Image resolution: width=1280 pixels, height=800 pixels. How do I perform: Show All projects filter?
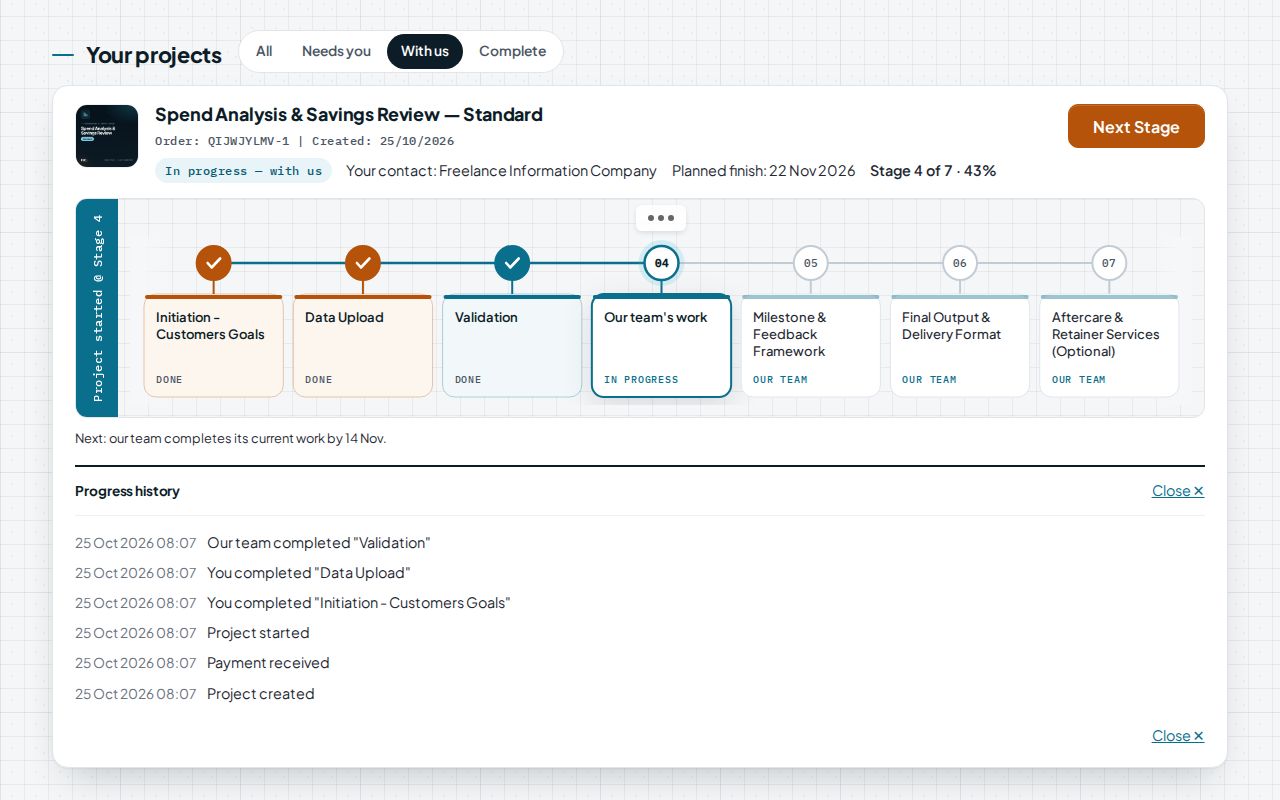point(264,51)
